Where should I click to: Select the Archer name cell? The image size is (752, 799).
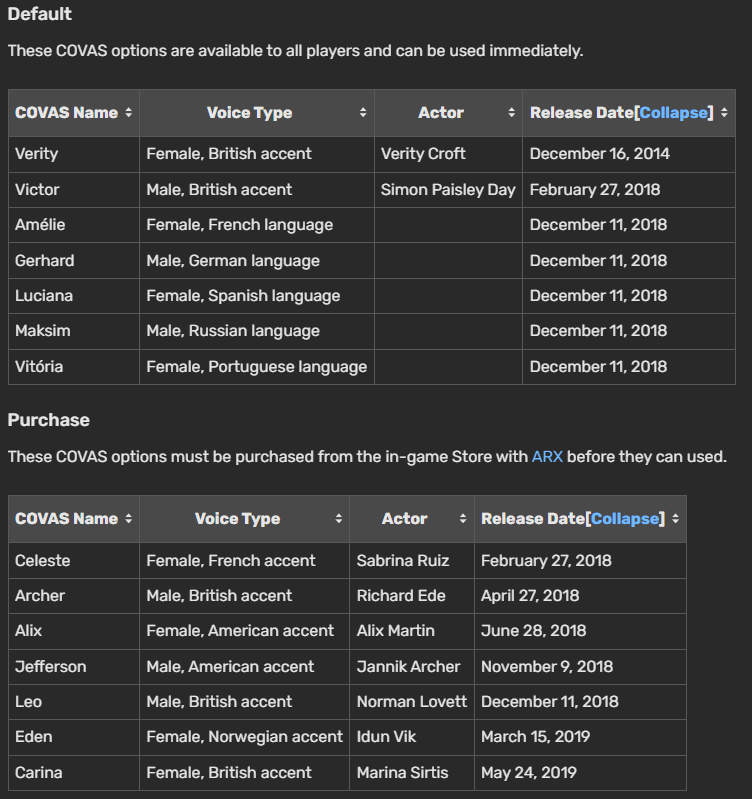74,596
